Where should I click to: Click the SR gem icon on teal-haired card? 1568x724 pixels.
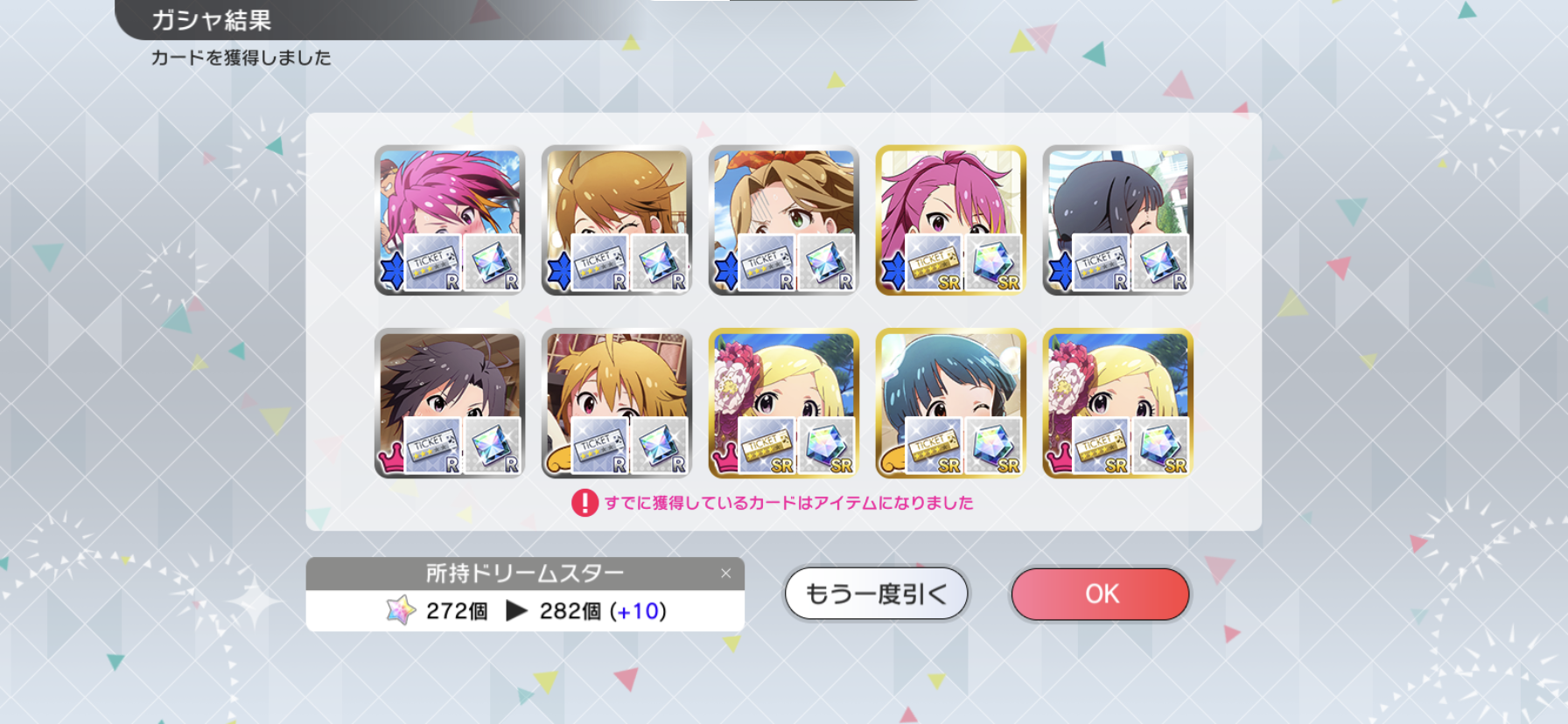993,445
